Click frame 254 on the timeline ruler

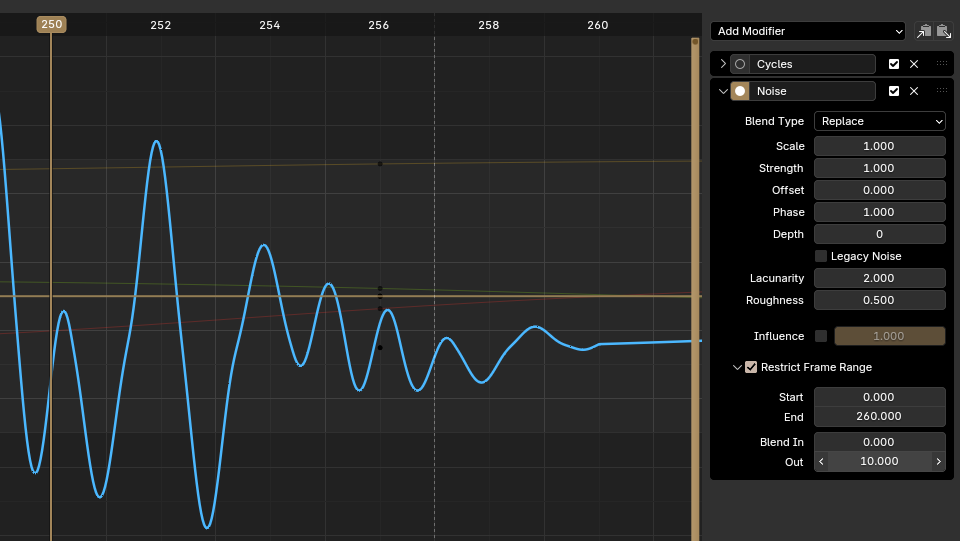point(269,25)
